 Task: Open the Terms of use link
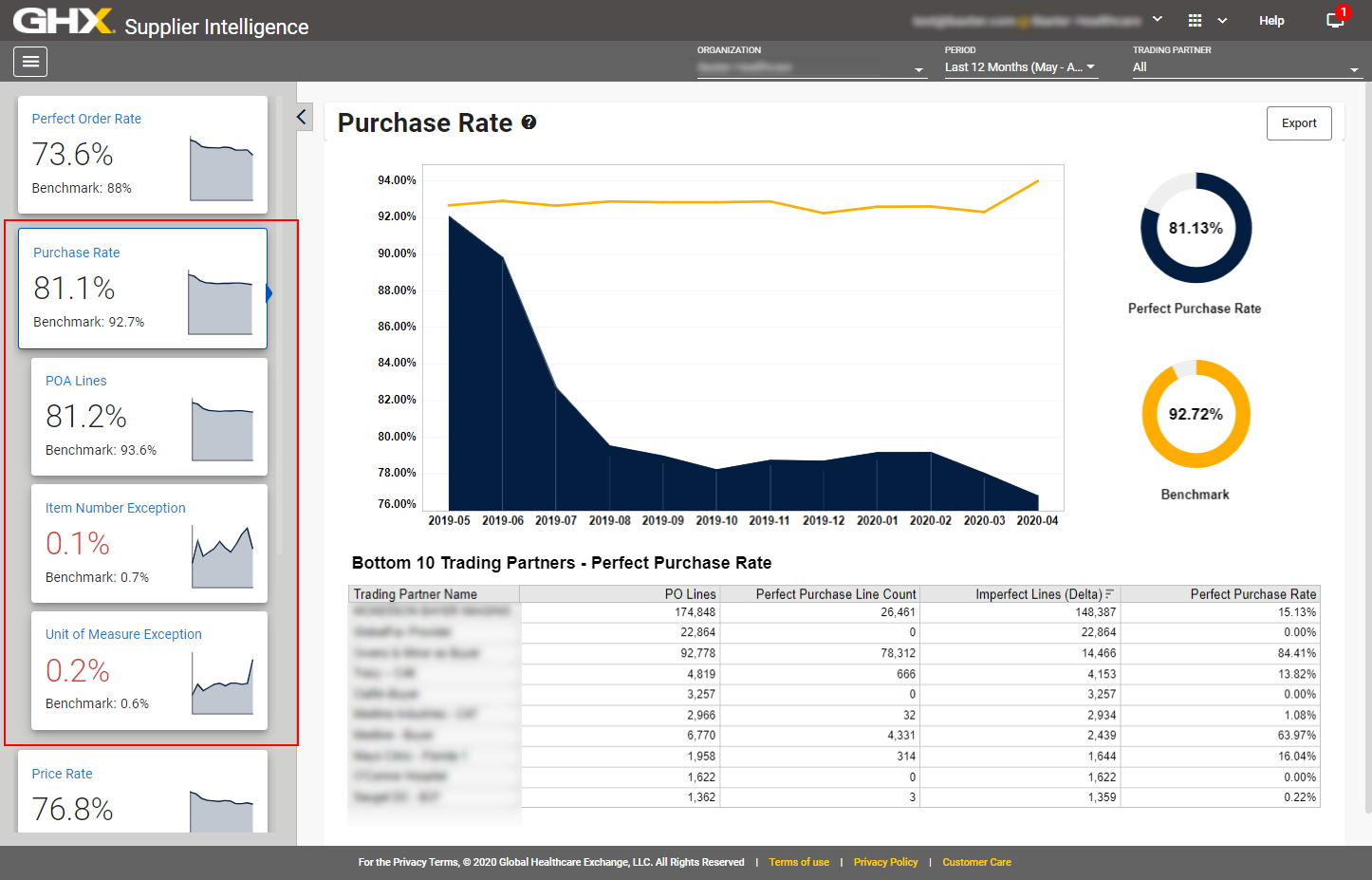799,862
